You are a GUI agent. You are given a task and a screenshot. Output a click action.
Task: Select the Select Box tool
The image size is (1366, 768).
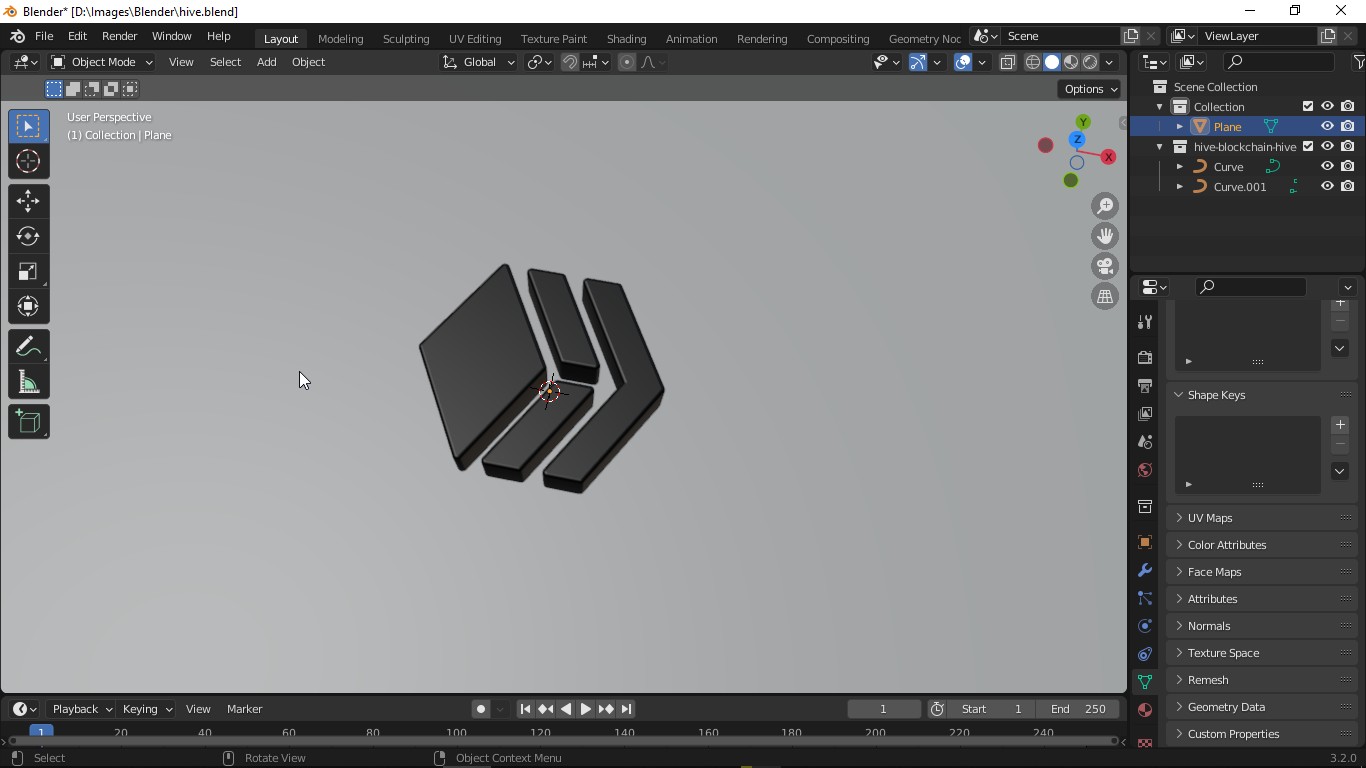tap(28, 126)
